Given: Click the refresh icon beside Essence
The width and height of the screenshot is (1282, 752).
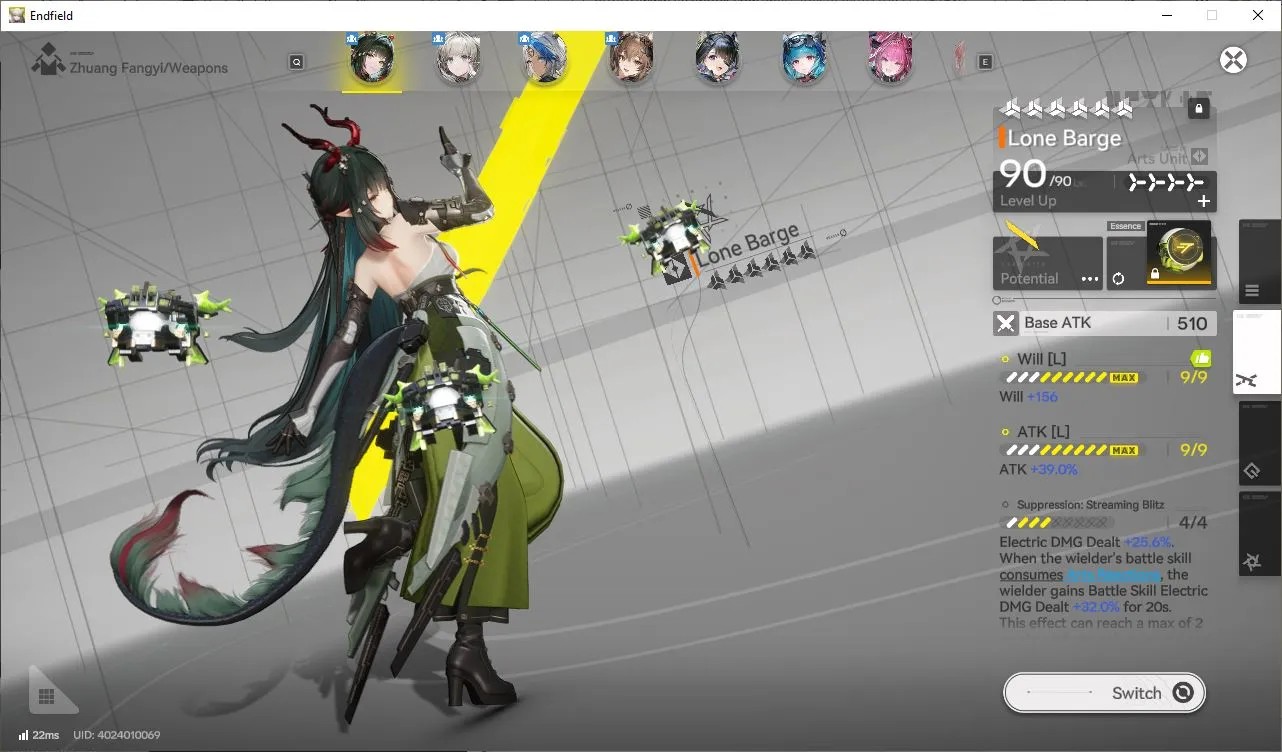Looking at the screenshot, I should pyautogui.click(x=1119, y=278).
